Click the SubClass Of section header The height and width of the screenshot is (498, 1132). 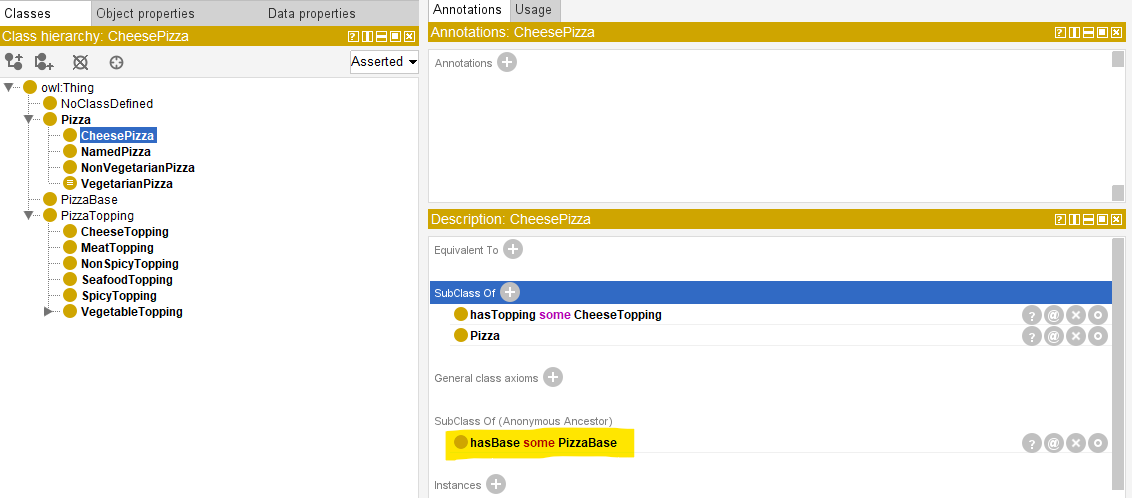pos(770,292)
